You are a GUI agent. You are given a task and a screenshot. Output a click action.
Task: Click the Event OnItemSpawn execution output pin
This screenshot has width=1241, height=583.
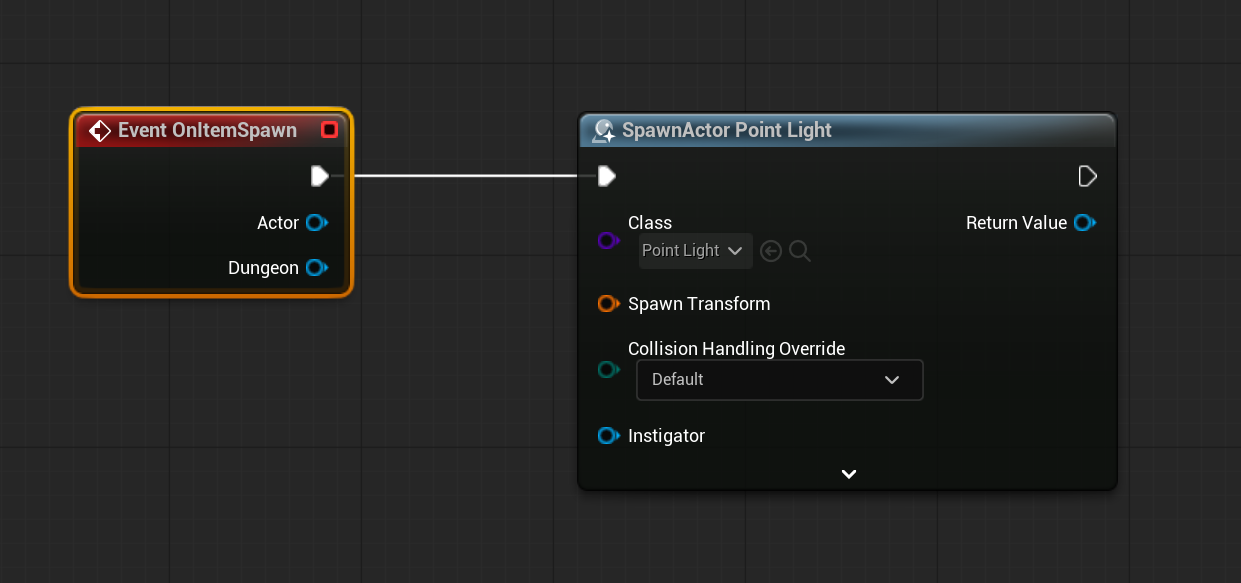[x=319, y=176]
